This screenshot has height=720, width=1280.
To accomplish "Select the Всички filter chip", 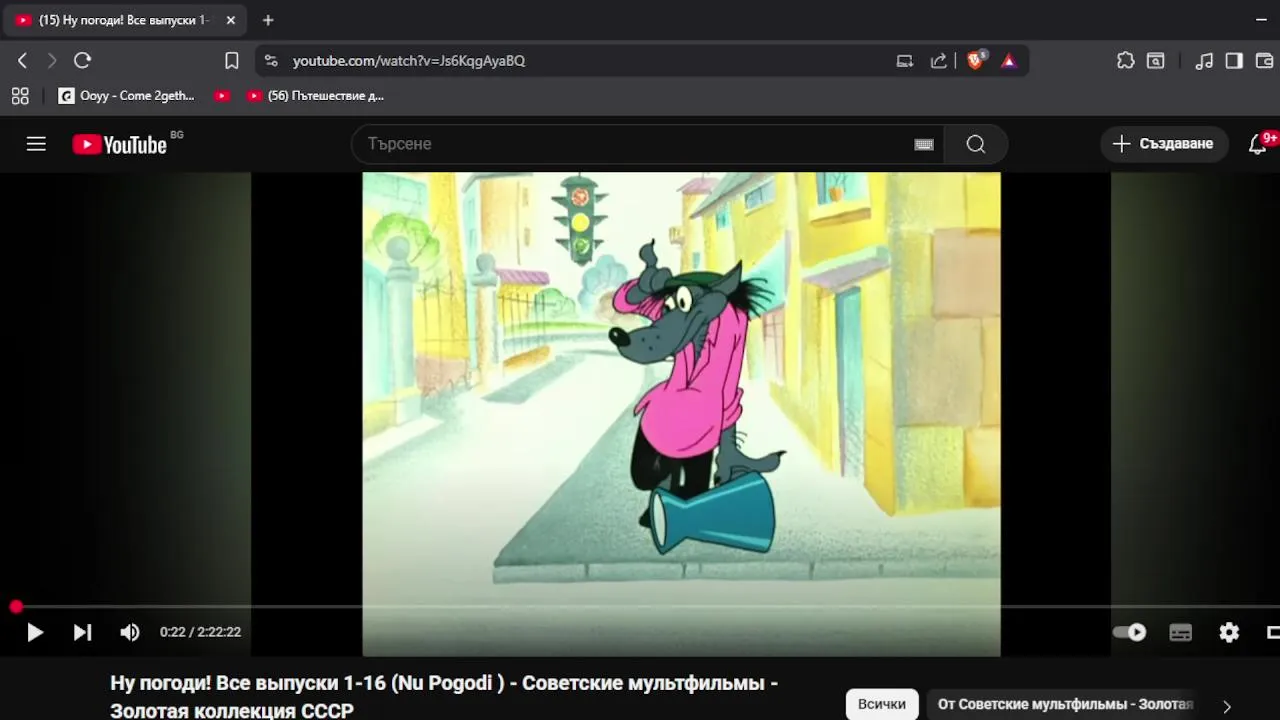I will (x=882, y=704).
